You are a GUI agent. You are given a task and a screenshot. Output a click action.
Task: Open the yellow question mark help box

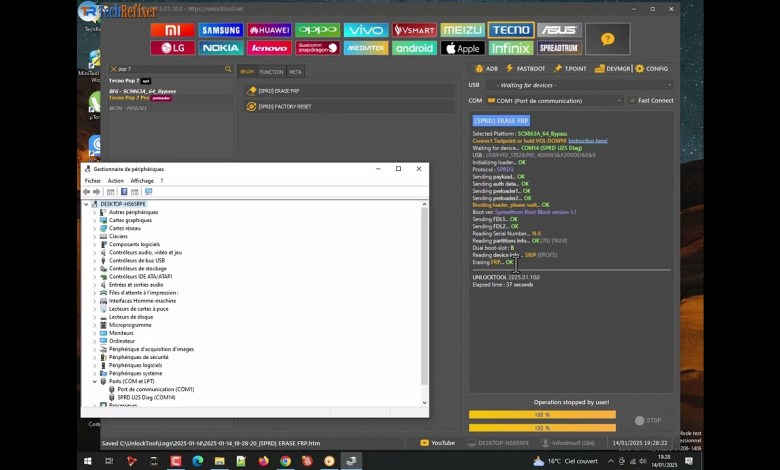point(607,39)
